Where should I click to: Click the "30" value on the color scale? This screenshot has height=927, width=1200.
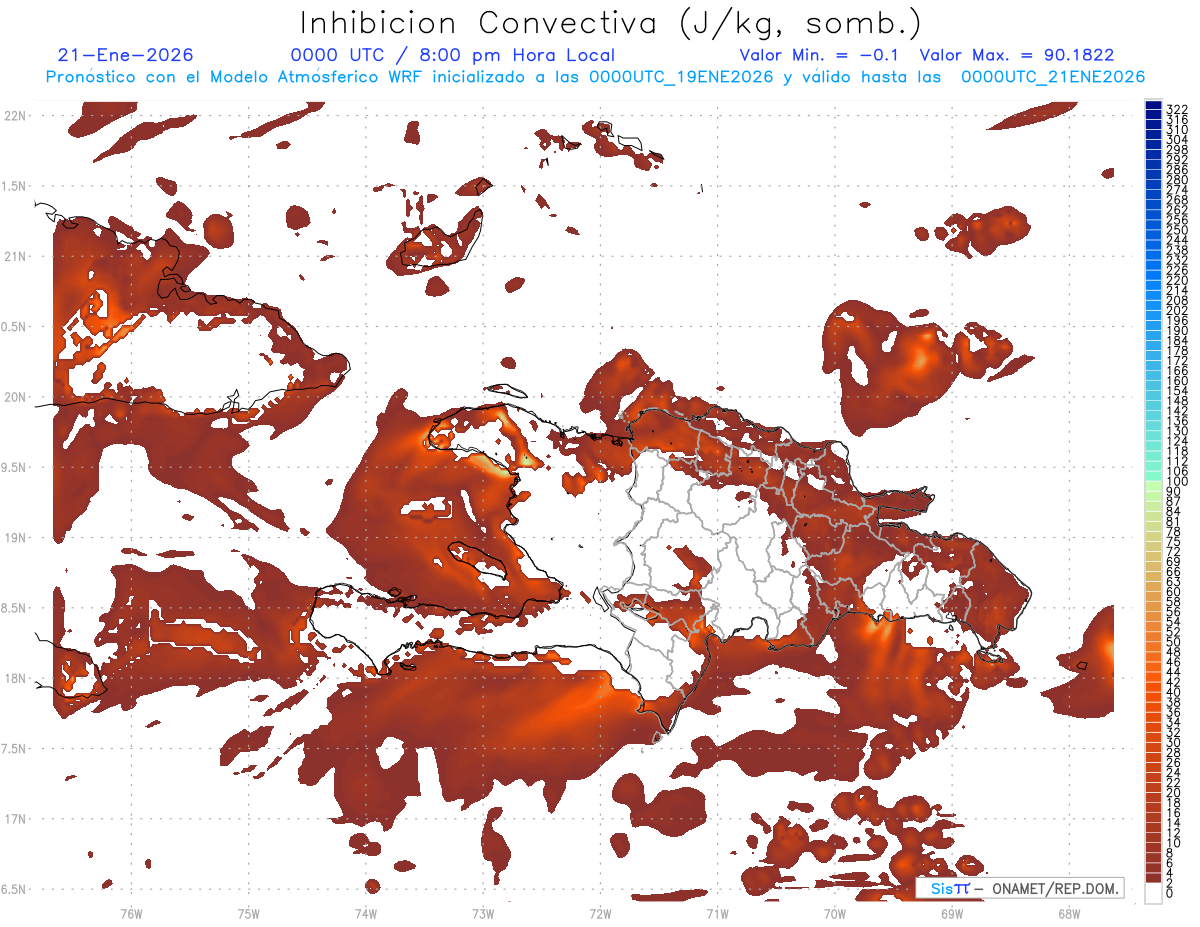[x=1173, y=742]
